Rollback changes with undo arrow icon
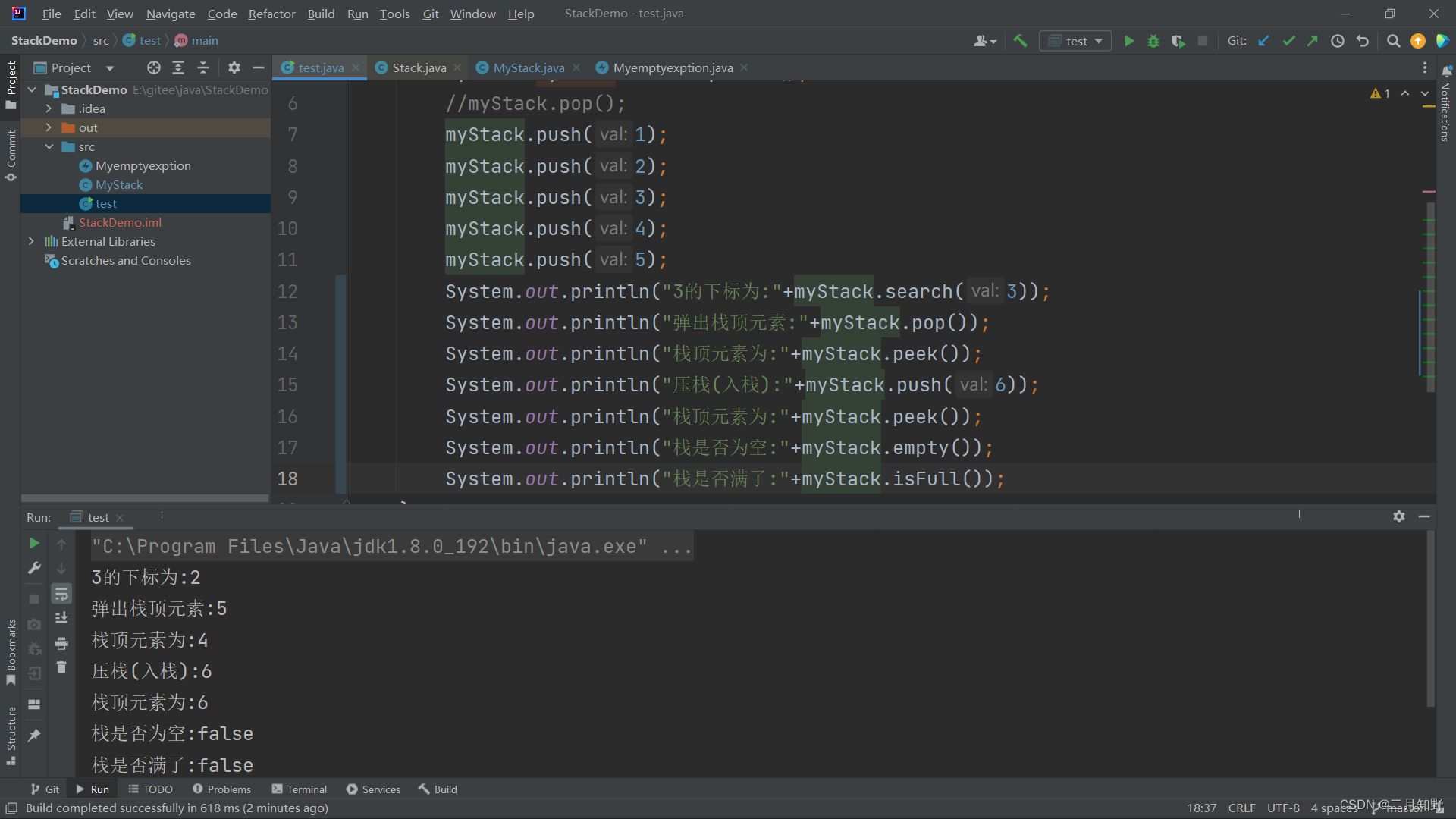Image resolution: width=1456 pixels, height=819 pixels. [1363, 41]
